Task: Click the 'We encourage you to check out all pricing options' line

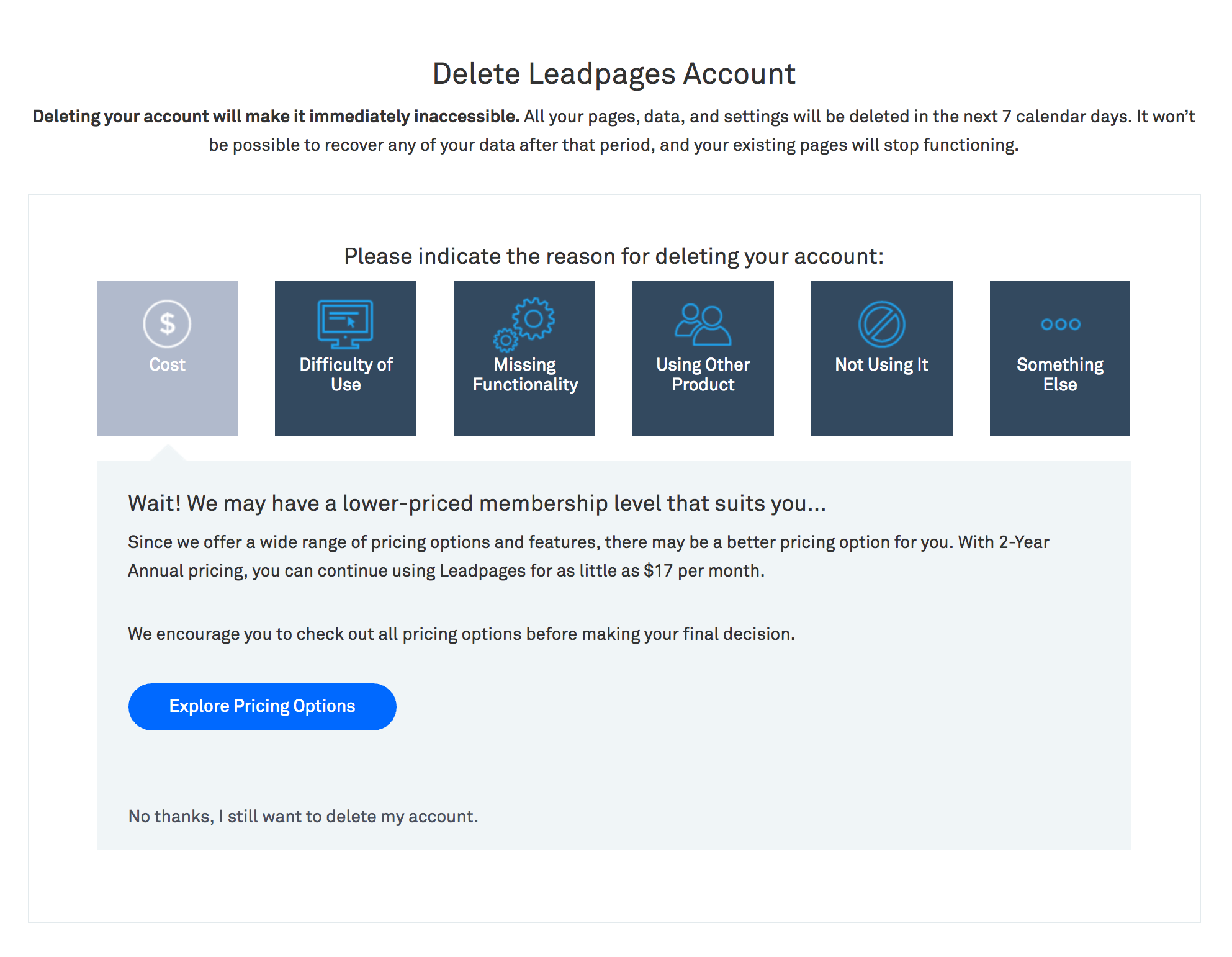Action: 461,634
